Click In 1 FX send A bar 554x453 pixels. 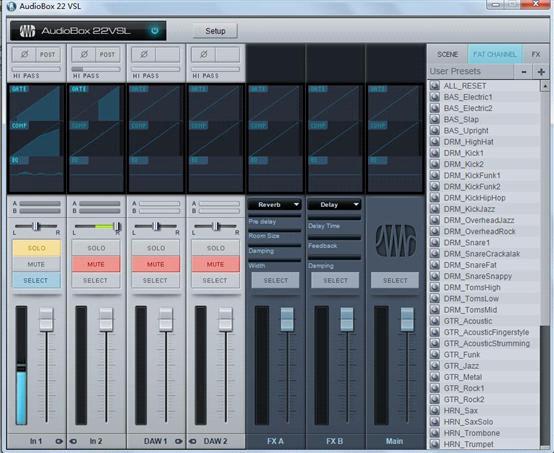(x=40, y=204)
